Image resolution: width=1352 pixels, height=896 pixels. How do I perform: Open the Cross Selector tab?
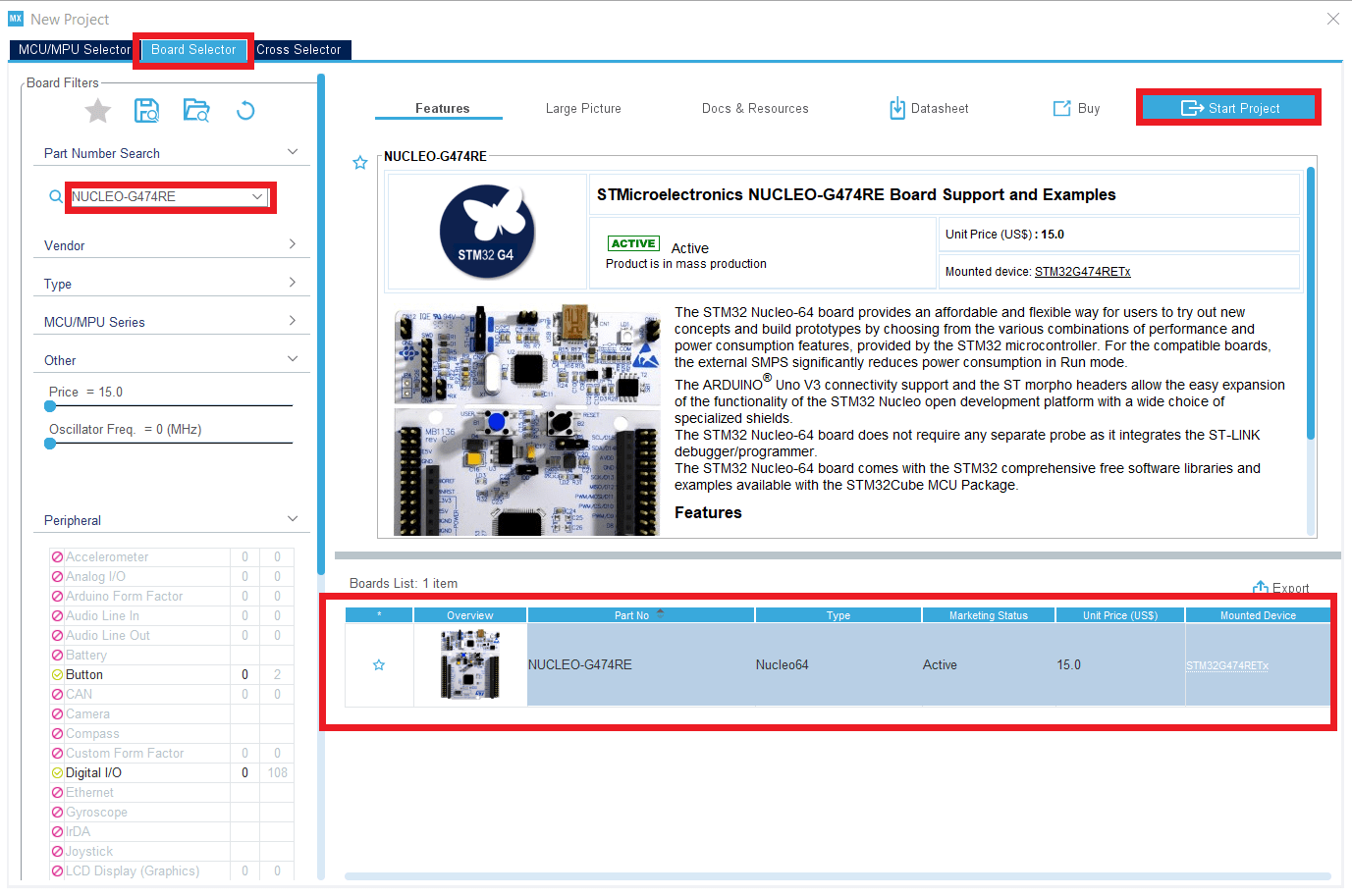point(298,50)
